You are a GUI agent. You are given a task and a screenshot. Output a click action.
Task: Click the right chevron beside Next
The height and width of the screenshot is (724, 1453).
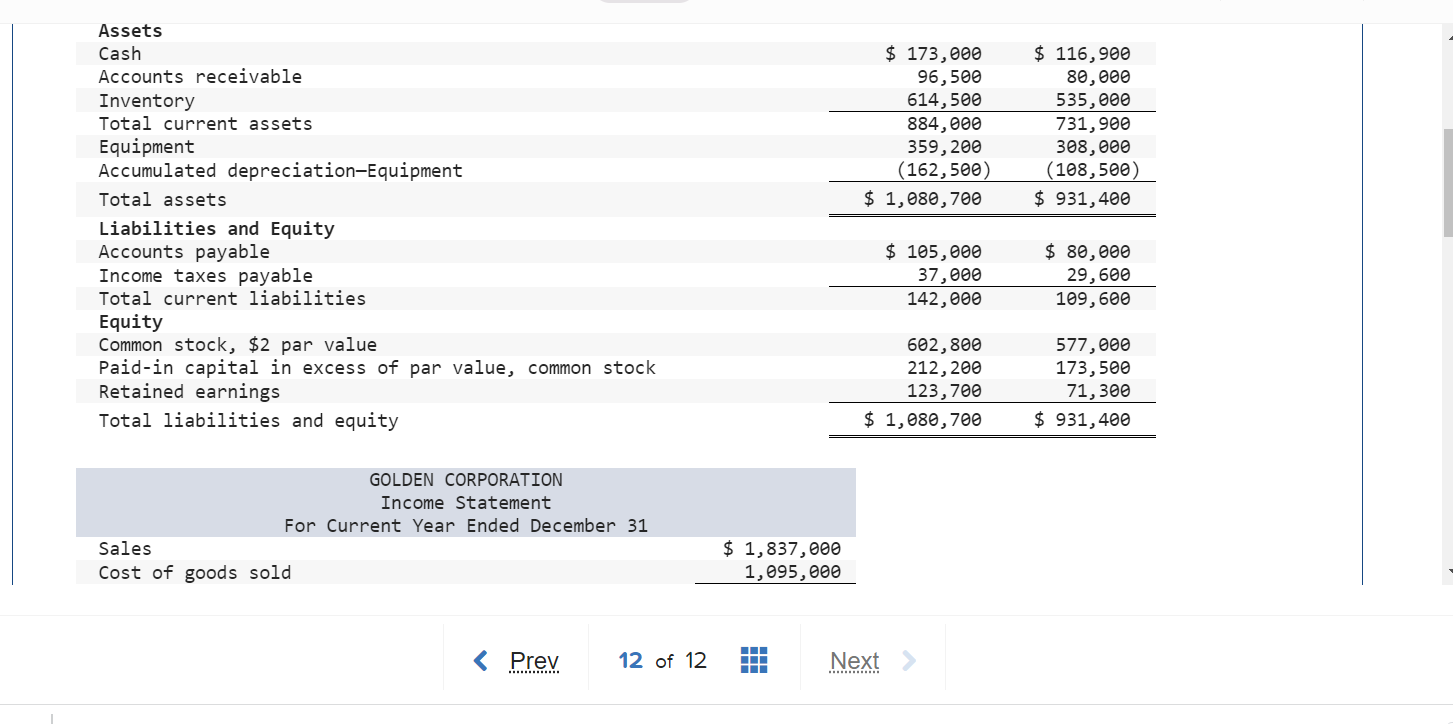tap(908, 661)
